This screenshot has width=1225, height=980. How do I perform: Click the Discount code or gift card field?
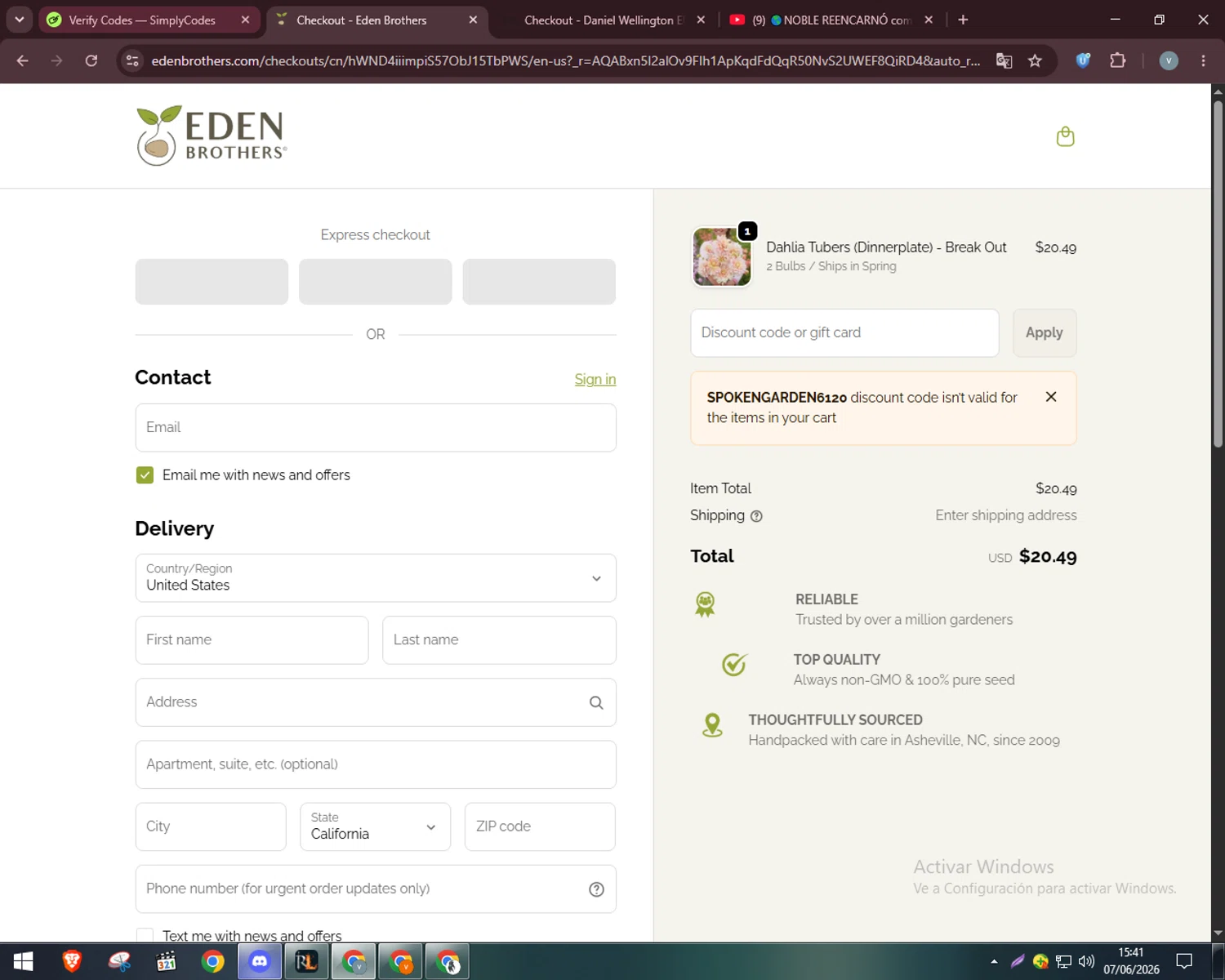pos(844,333)
